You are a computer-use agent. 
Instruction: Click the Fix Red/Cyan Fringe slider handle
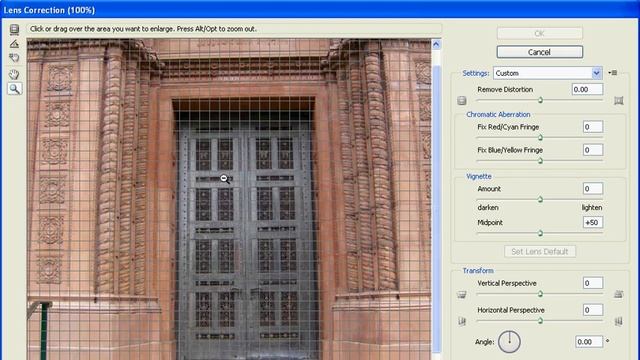pyautogui.click(x=540, y=138)
